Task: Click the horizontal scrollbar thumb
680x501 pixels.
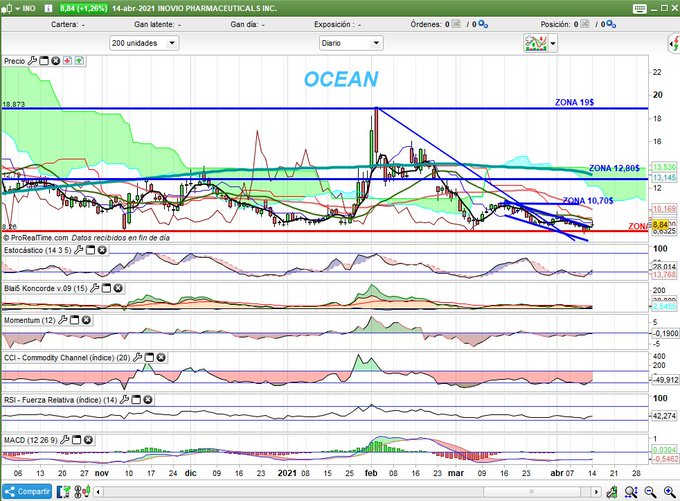Action: coord(532,492)
